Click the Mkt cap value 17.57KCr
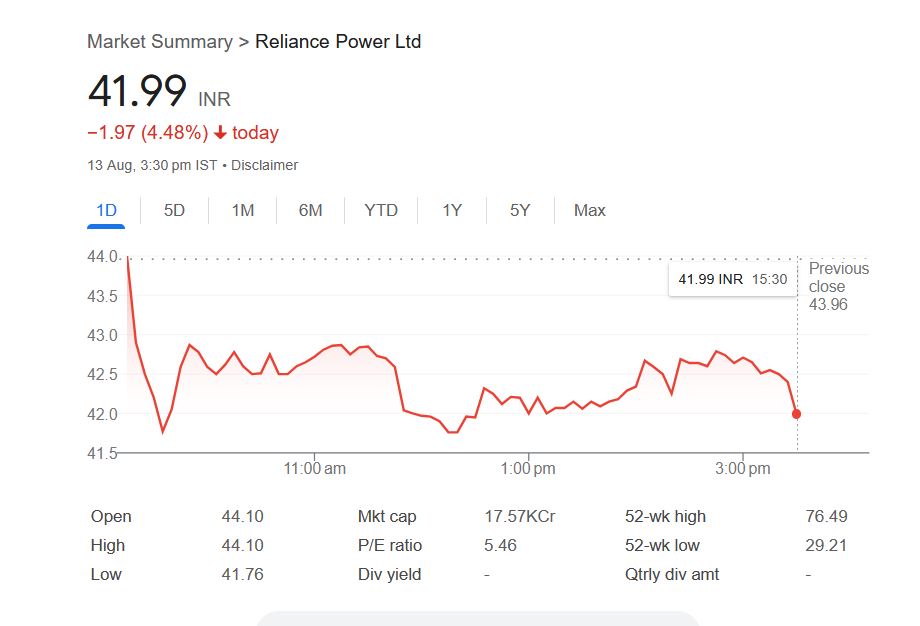 point(520,516)
